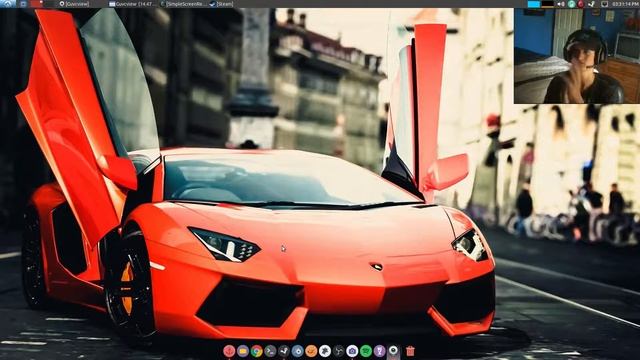Open the terminal from the dock
This screenshot has height=360, width=640.
[x=270, y=351]
